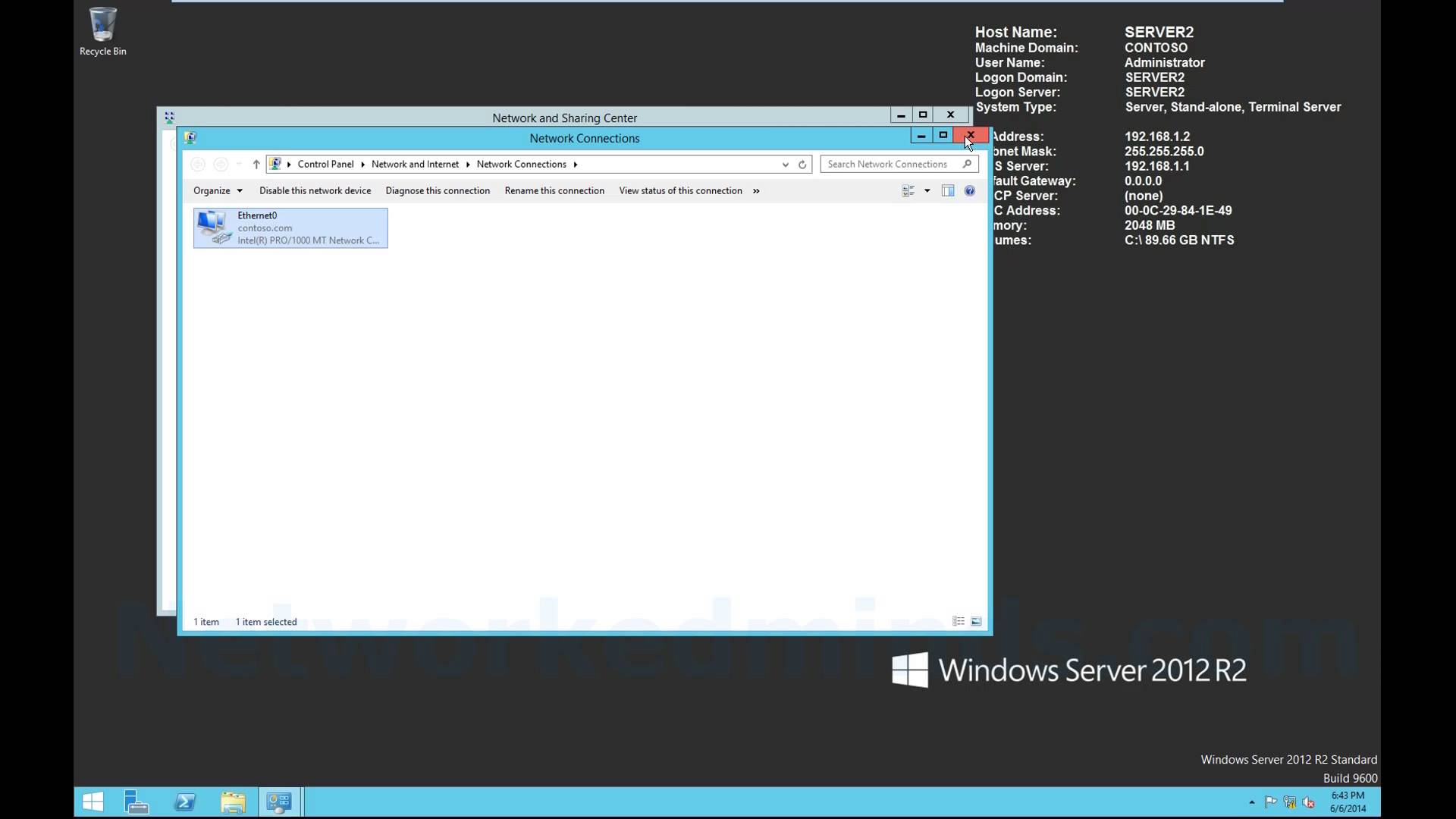Expand arrow after Network and Internet breadcrumb
1456x819 pixels.
[x=468, y=164]
